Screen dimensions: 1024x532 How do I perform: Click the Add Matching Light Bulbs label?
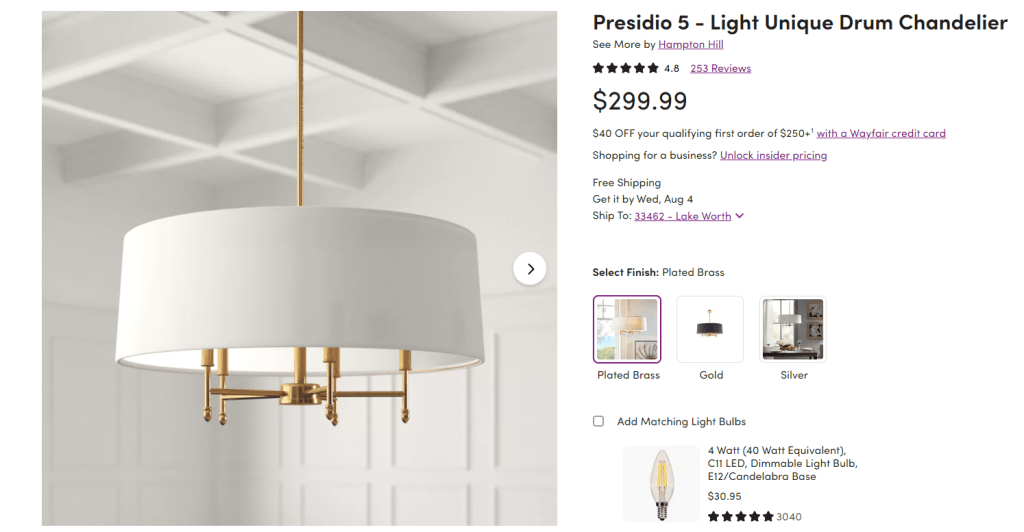(681, 421)
